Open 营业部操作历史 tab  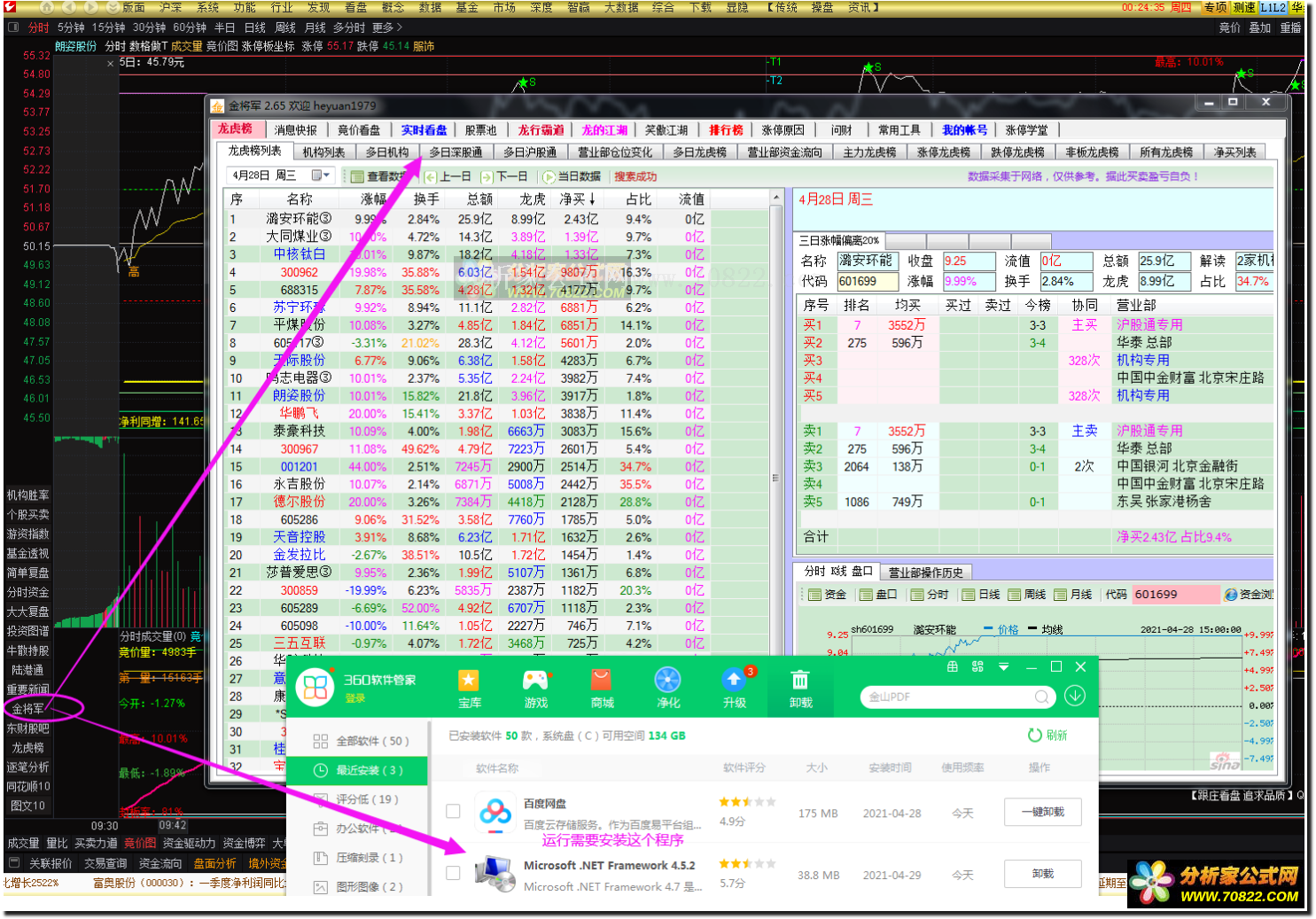[x=925, y=572]
